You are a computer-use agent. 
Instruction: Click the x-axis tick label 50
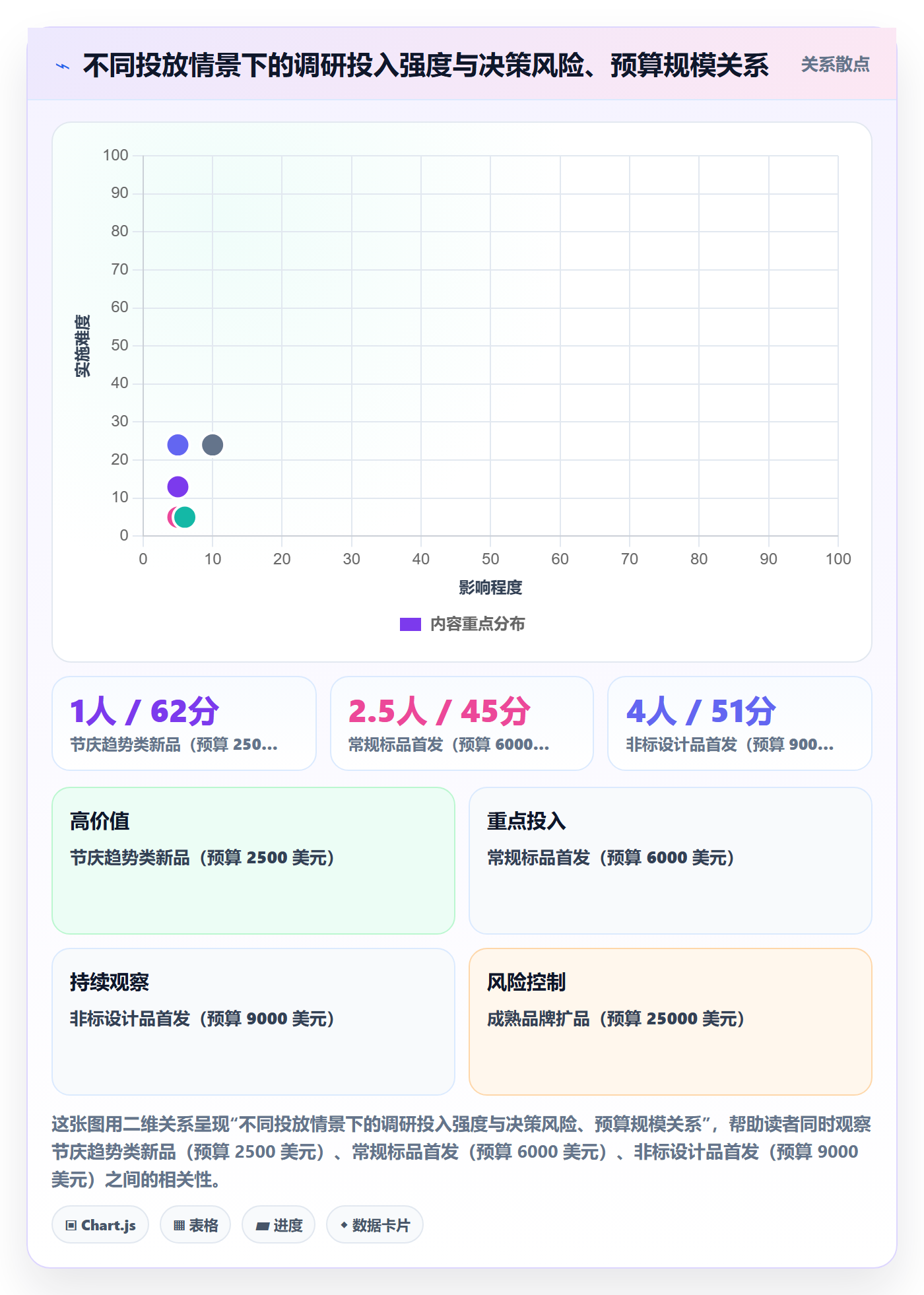[490, 559]
